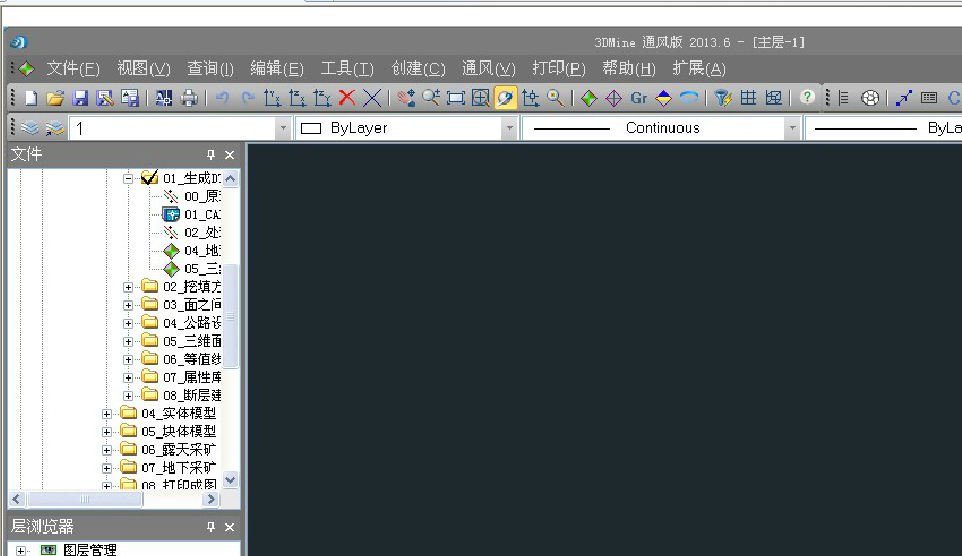Switch to the ZY plane view icon
Screen dimensions: 962x556
click(322, 98)
